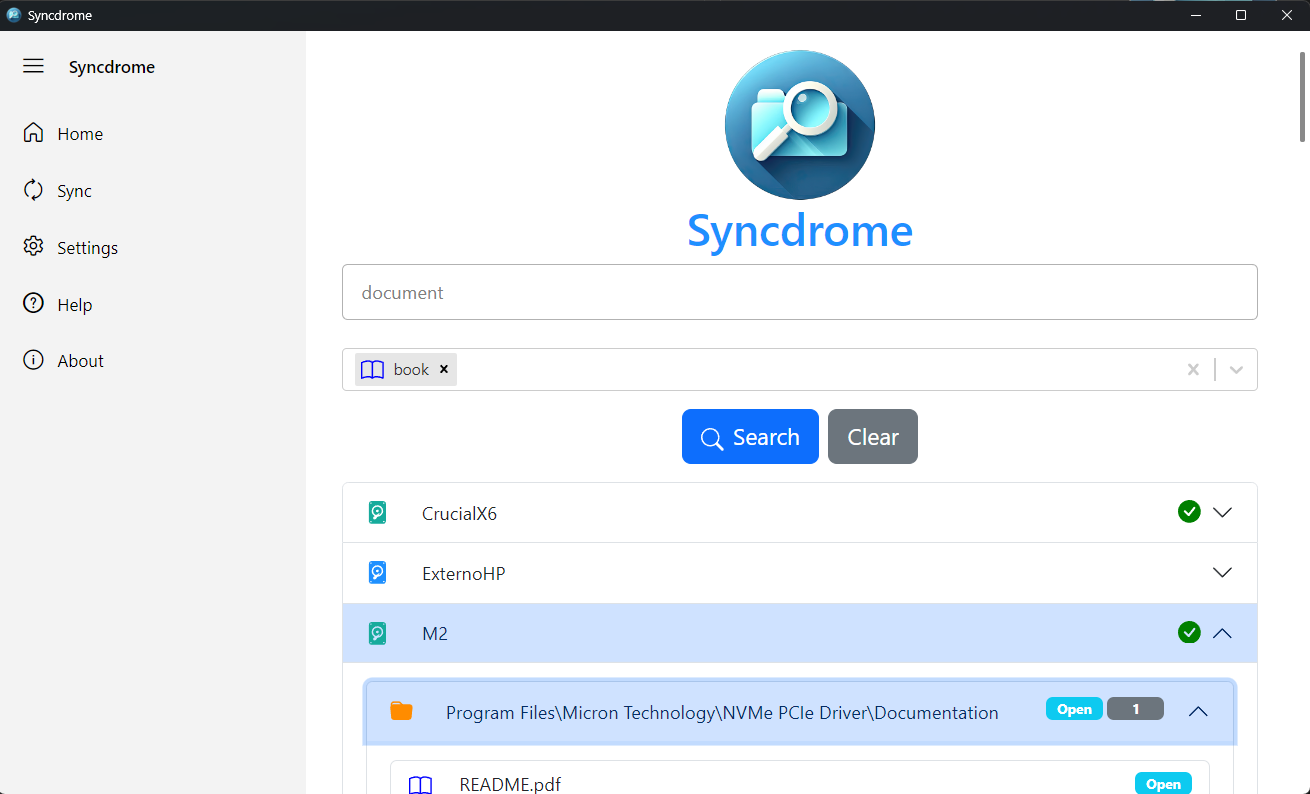
Task: Click the green check badge on CrucialX6
Action: [x=1189, y=511]
